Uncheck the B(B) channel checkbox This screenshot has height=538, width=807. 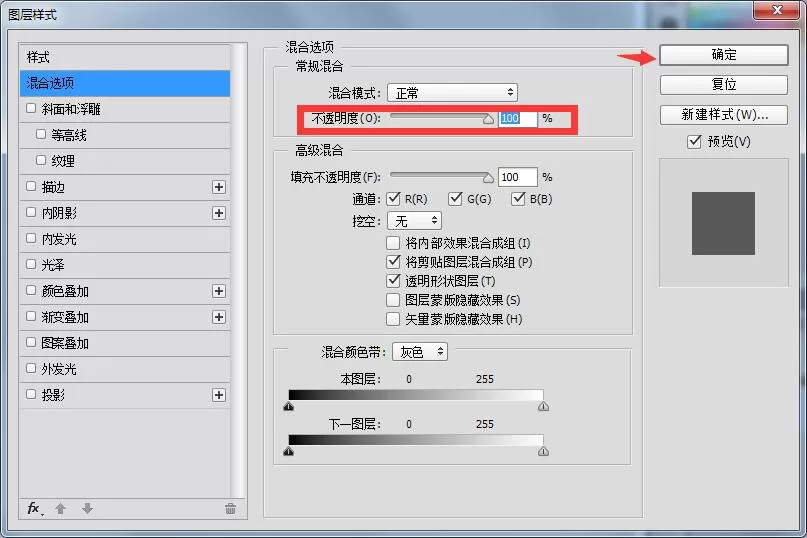pos(518,199)
